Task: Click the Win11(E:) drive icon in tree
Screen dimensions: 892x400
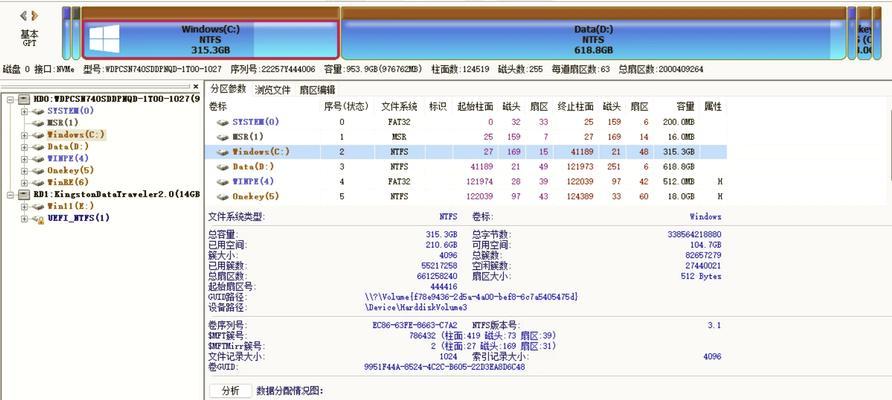Action: click(x=39, y=206)
